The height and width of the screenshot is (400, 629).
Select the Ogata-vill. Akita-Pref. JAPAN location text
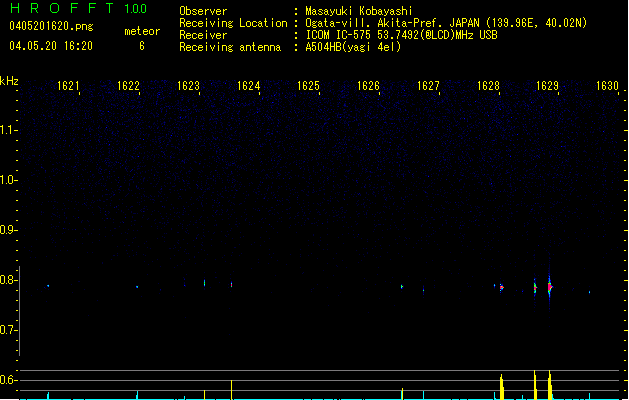pos(446,23)
